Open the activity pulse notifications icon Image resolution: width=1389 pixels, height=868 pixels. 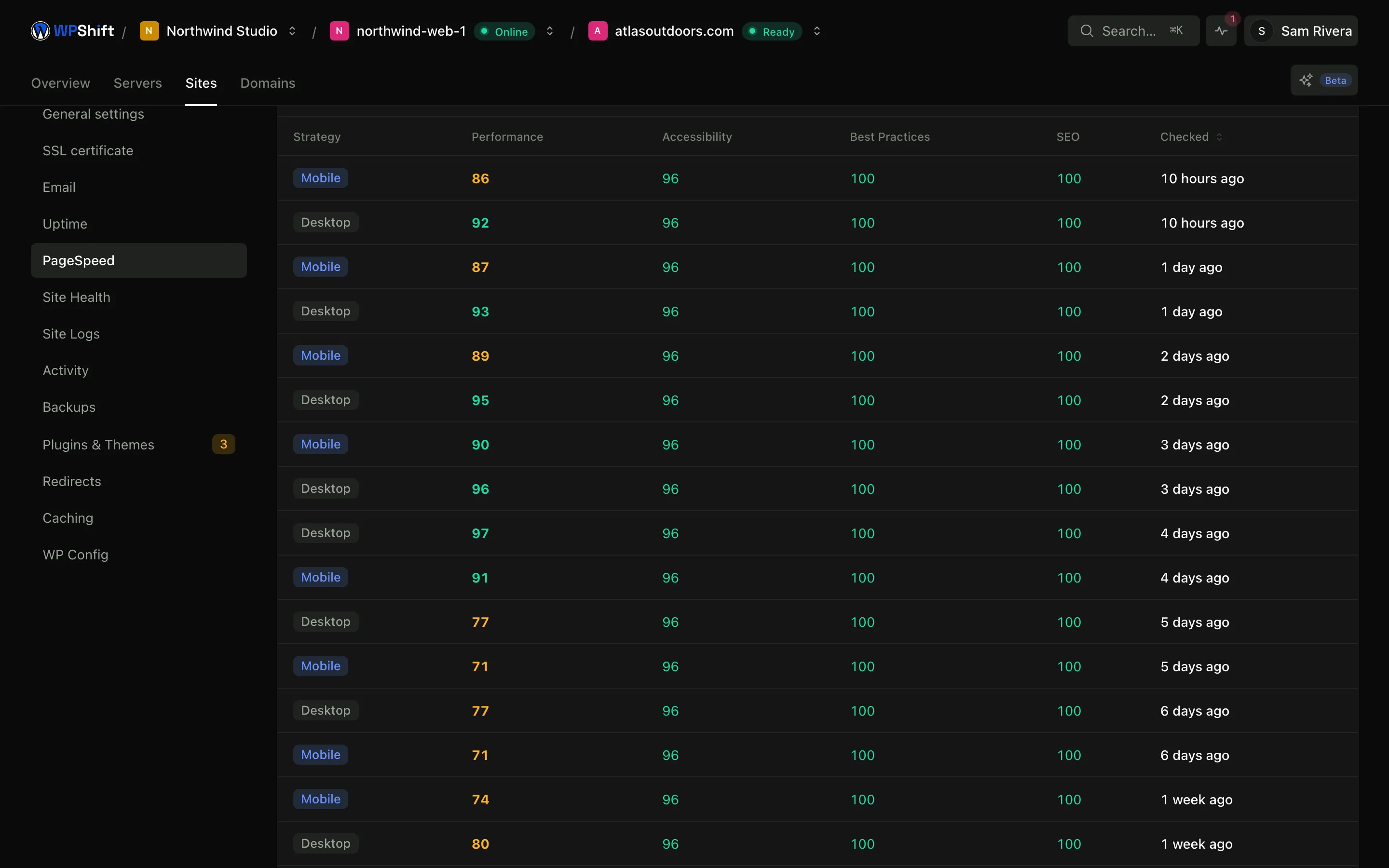(x=1221, y=31)
